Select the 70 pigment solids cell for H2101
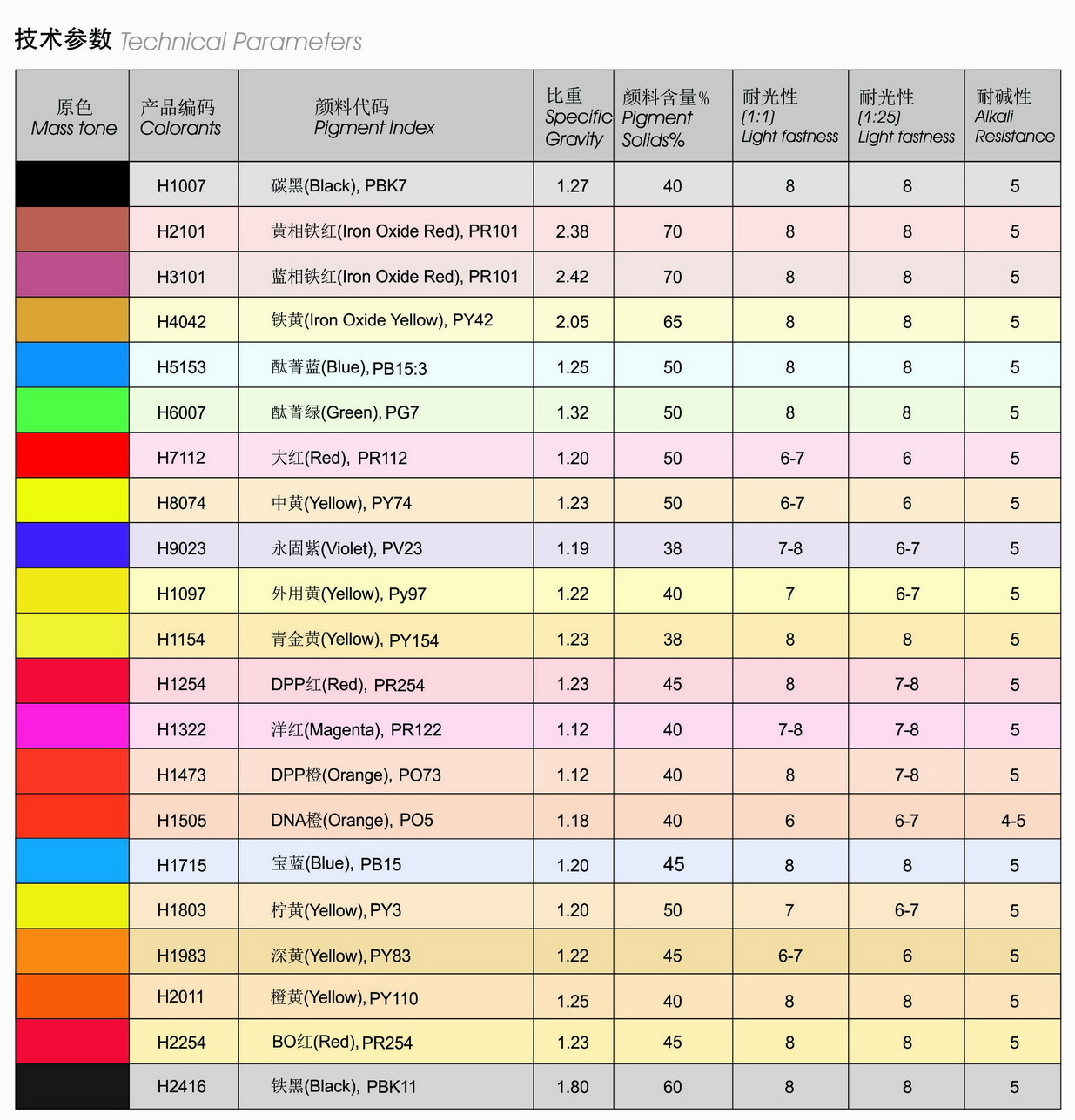 point(672,230)
